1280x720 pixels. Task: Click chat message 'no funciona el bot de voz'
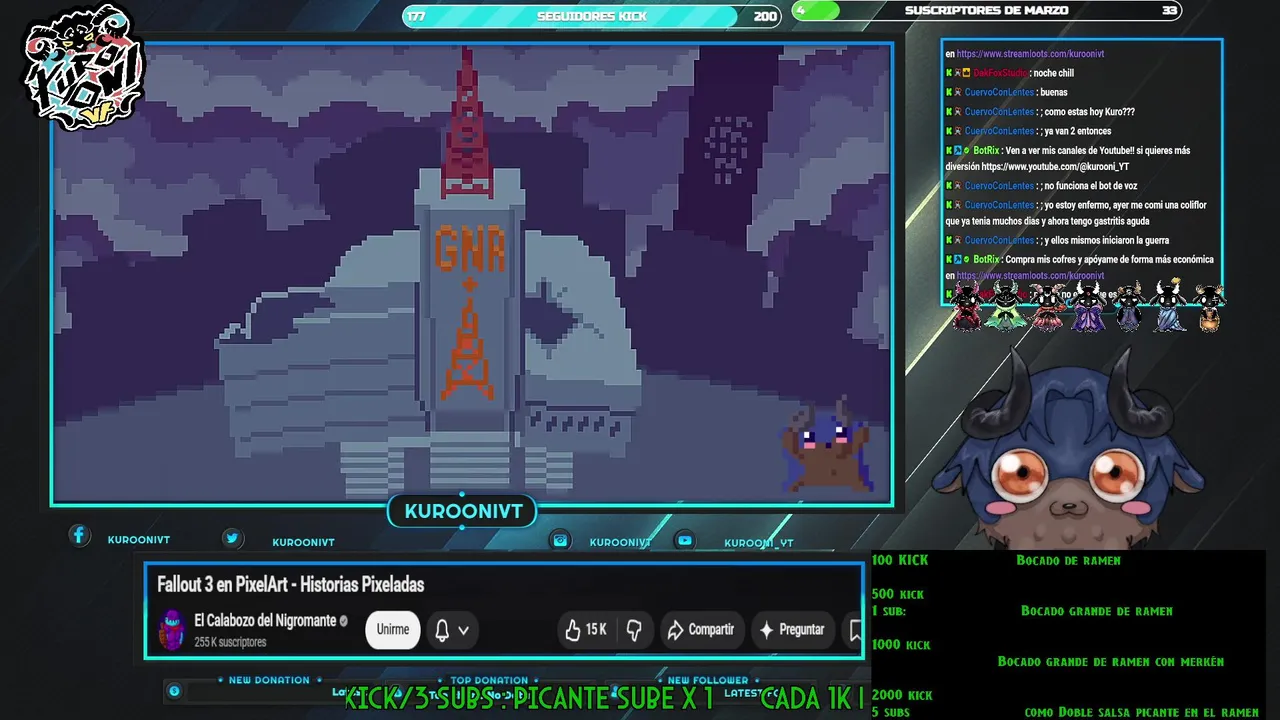tap(1091, 186)
